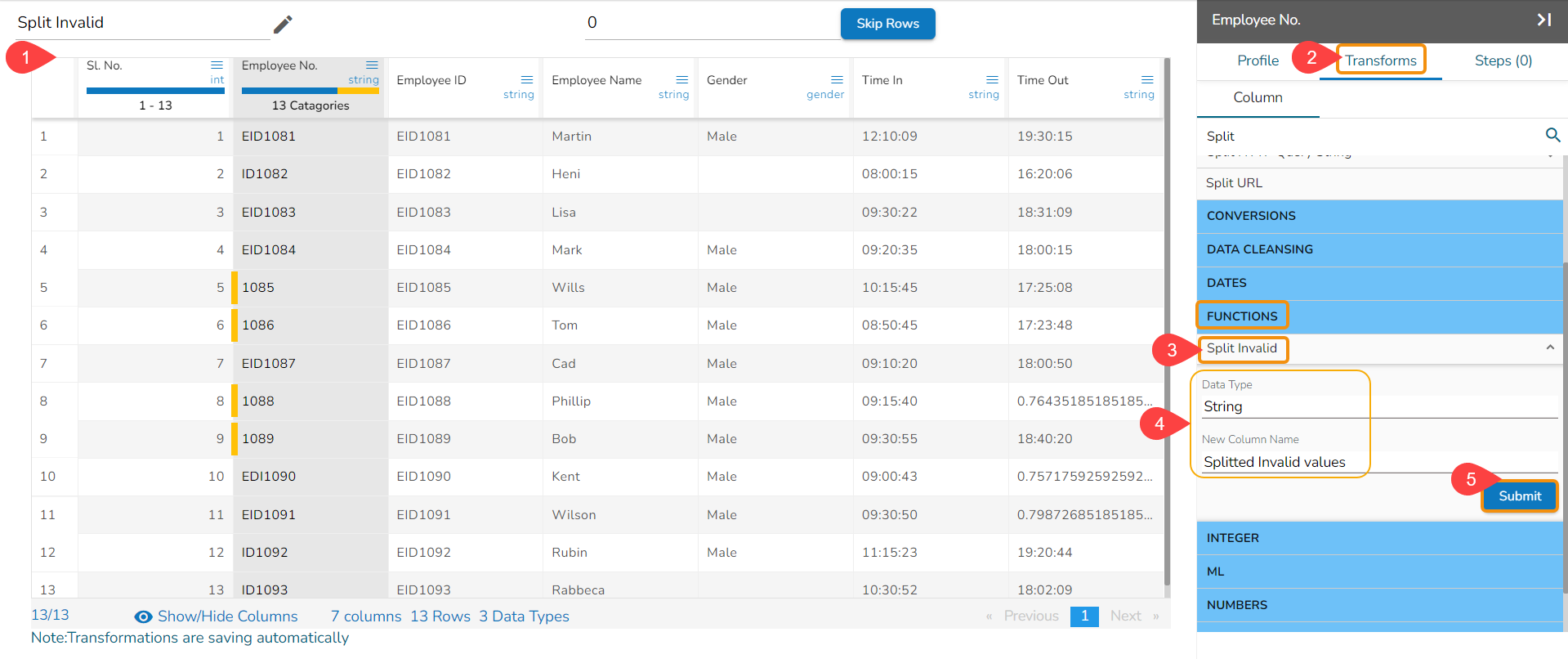Image resolution: width=1568 pixels, height=659 pixels.
Task: Open the Time In column menu icon
Action: [x=992, y=79]
